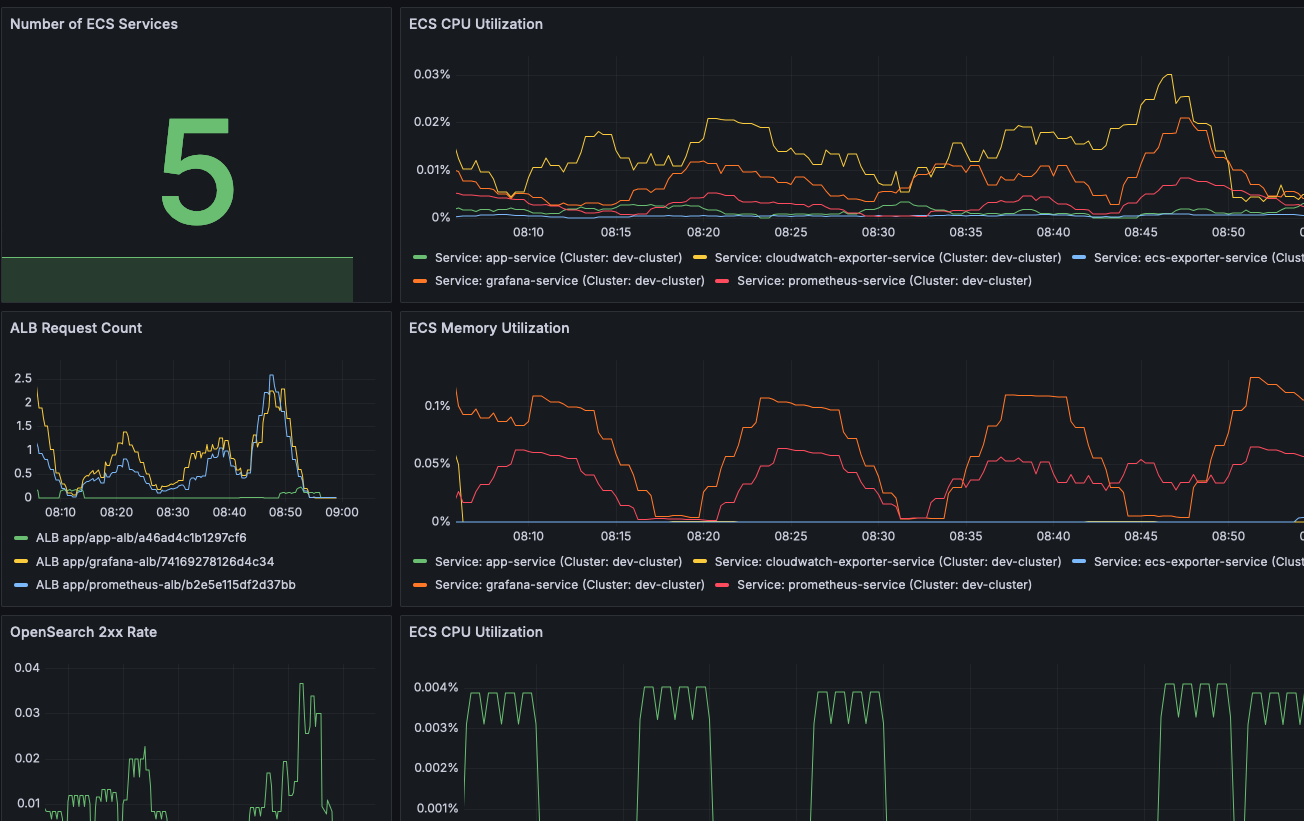This screenshot has width=1304, height=821.
Task: Change yellow cloudwatch-exporter color in CPU legend
Action: pyautogui.click(x=700, y=257)
